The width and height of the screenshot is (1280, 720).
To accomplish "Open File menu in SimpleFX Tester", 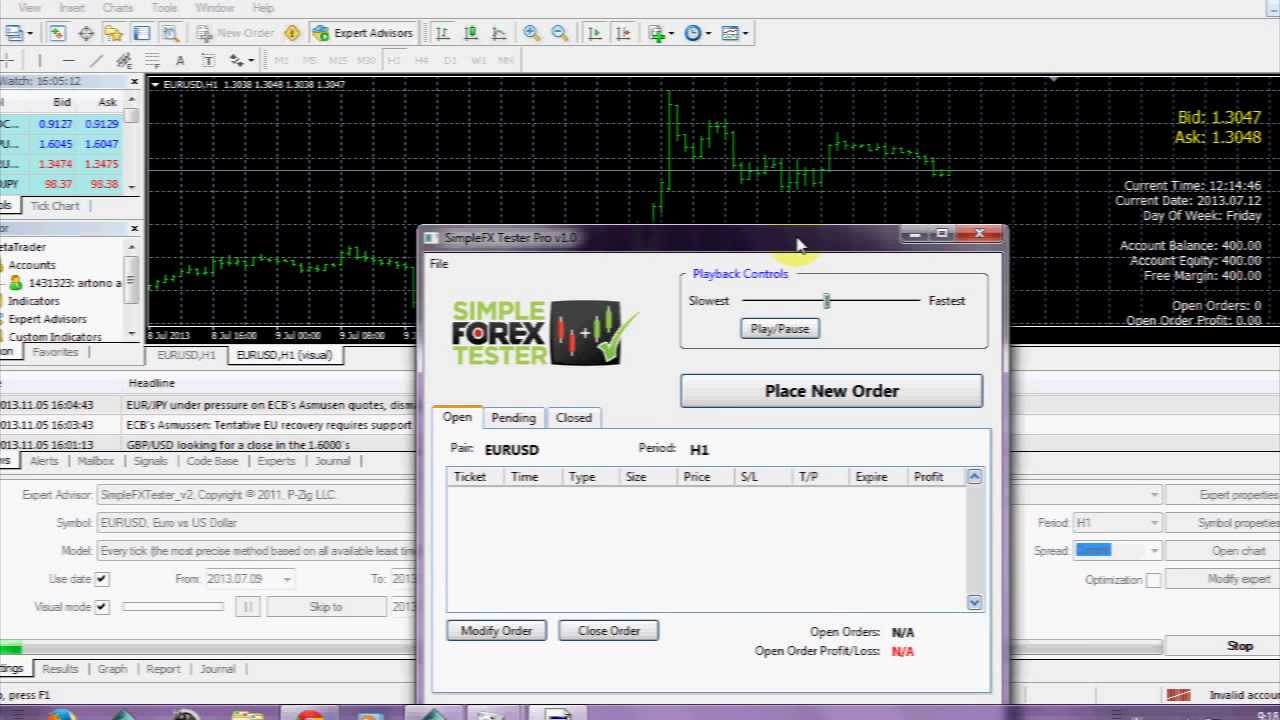I will click(x=439, y=264).
